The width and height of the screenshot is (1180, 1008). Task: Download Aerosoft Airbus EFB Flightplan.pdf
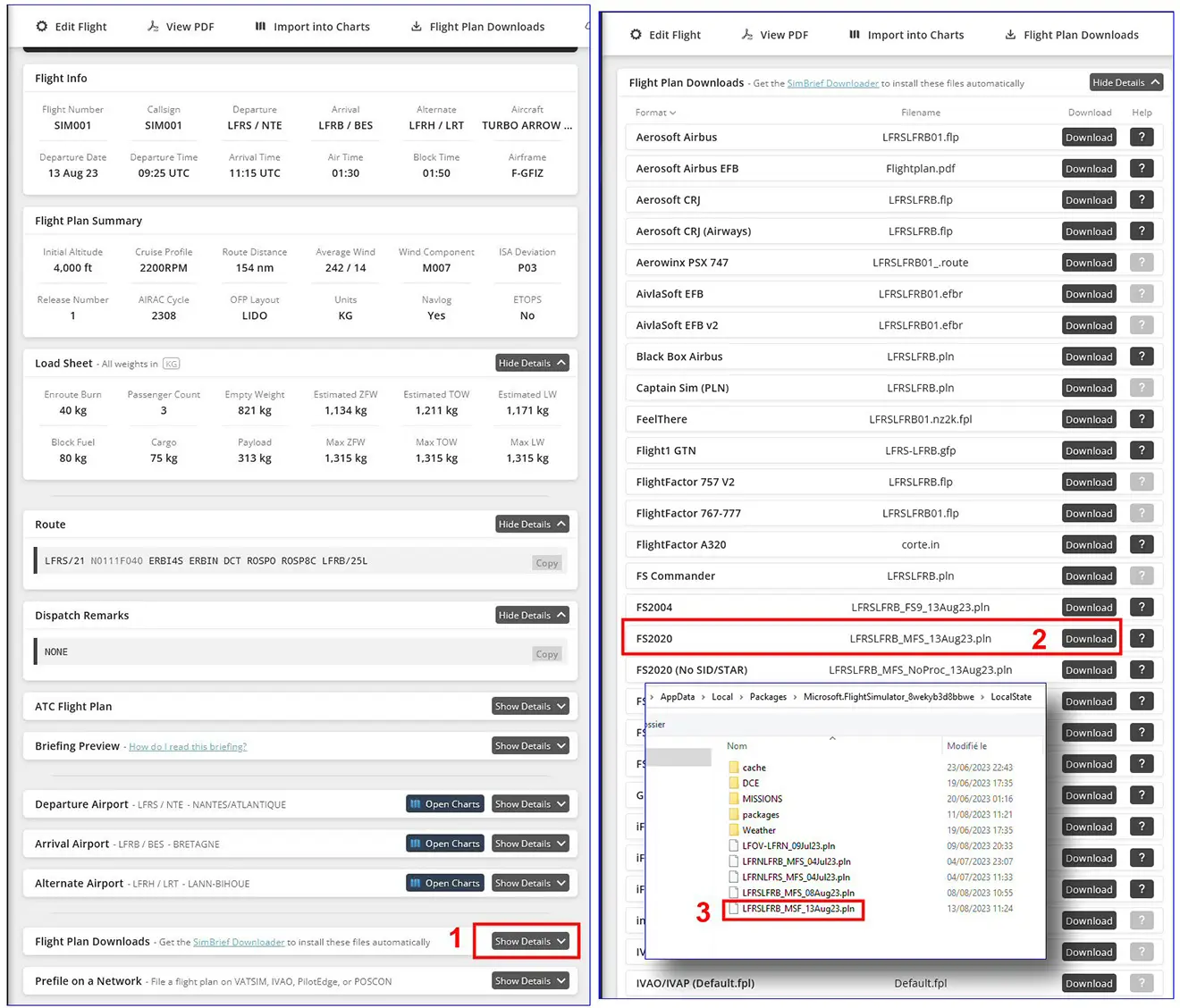(x=1088, y=169)
